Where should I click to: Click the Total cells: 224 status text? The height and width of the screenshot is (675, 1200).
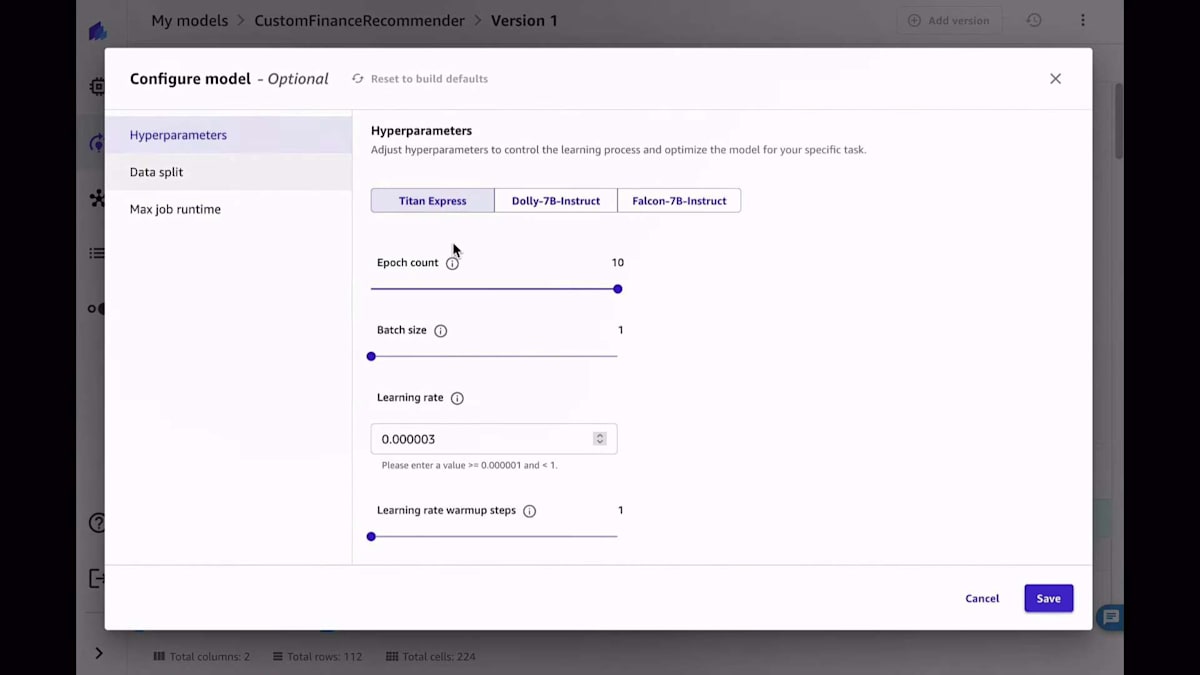click(432, 657)
